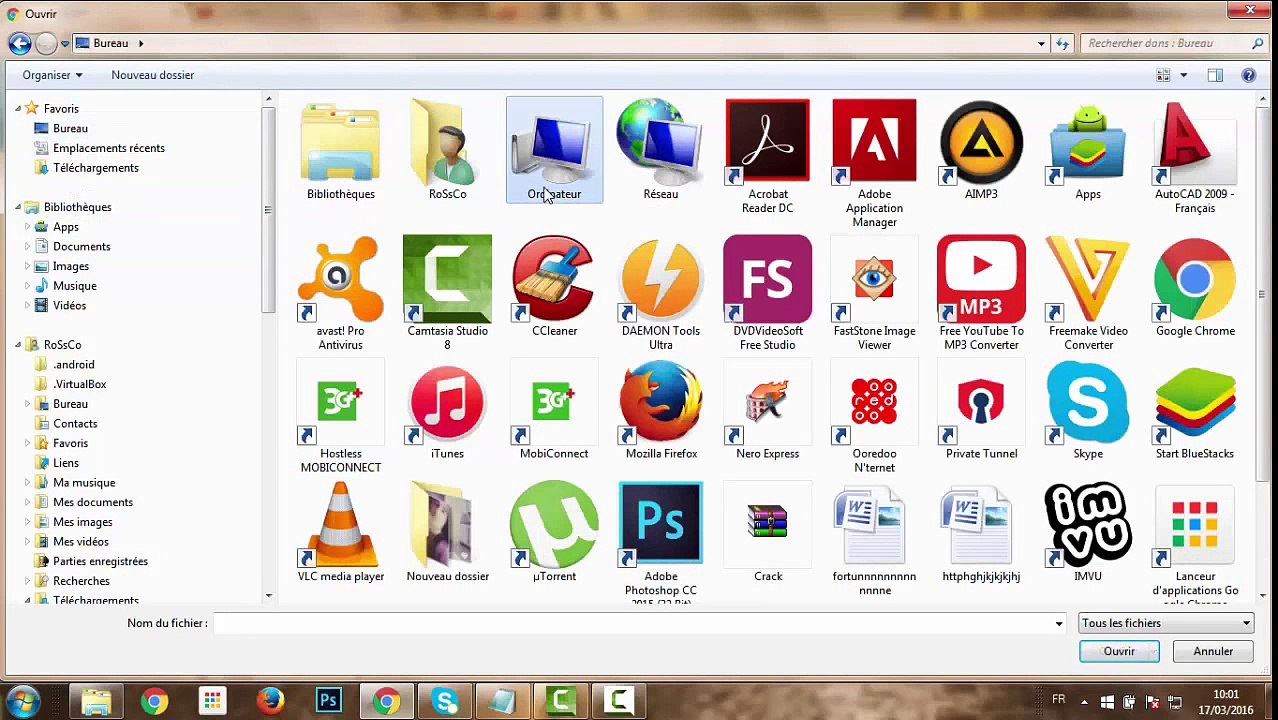
Task: Click the Skype shortcut icon
Action: 1087,403
